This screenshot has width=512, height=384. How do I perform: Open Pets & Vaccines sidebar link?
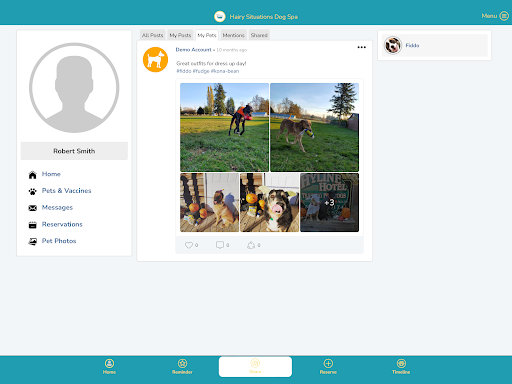coord(66,191)
